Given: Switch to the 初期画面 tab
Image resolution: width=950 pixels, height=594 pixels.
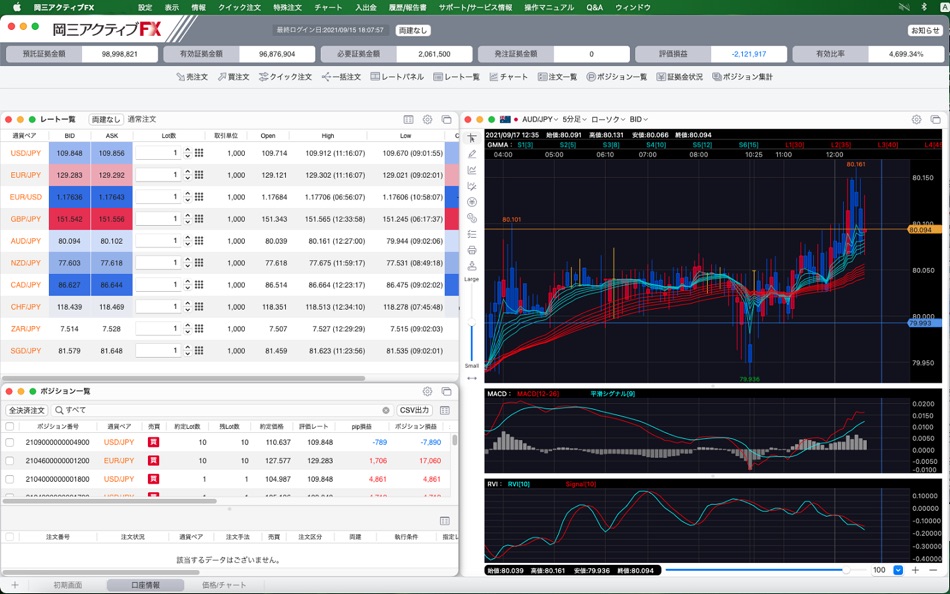Looking at the screenshot, I should tap(68, 585).
